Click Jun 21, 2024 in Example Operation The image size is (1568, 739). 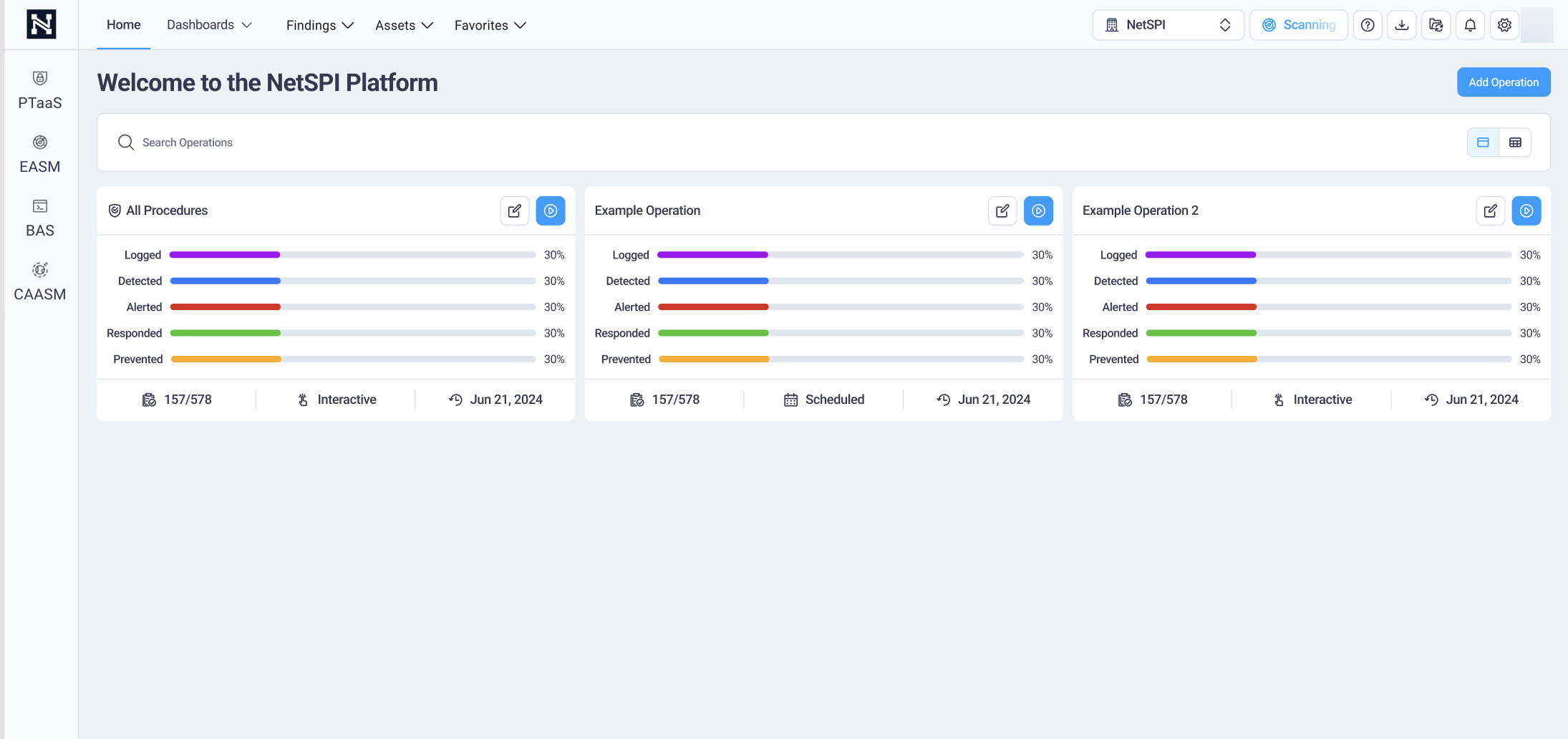pos(994,400)
